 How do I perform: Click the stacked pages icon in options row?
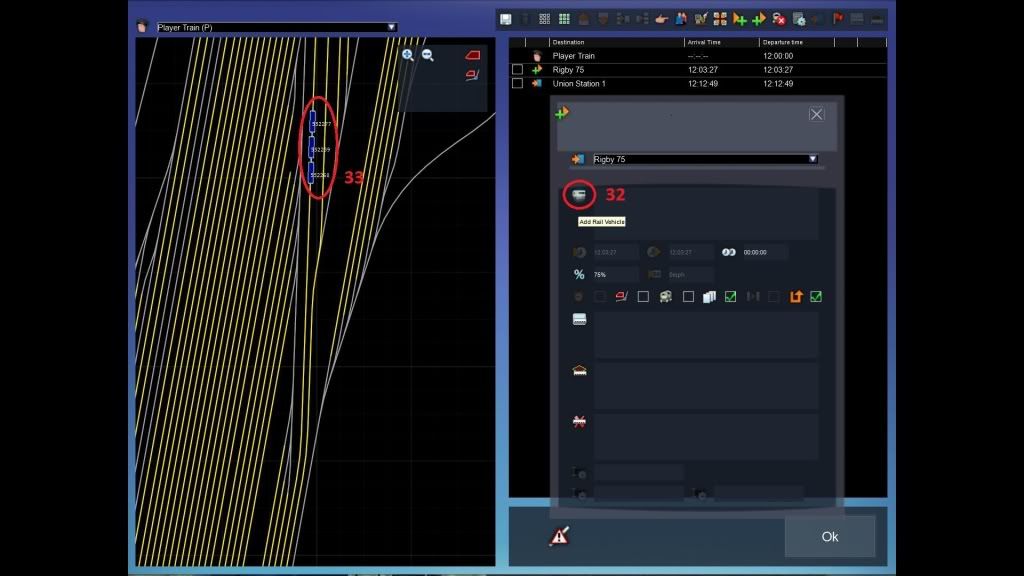[709, 296]
